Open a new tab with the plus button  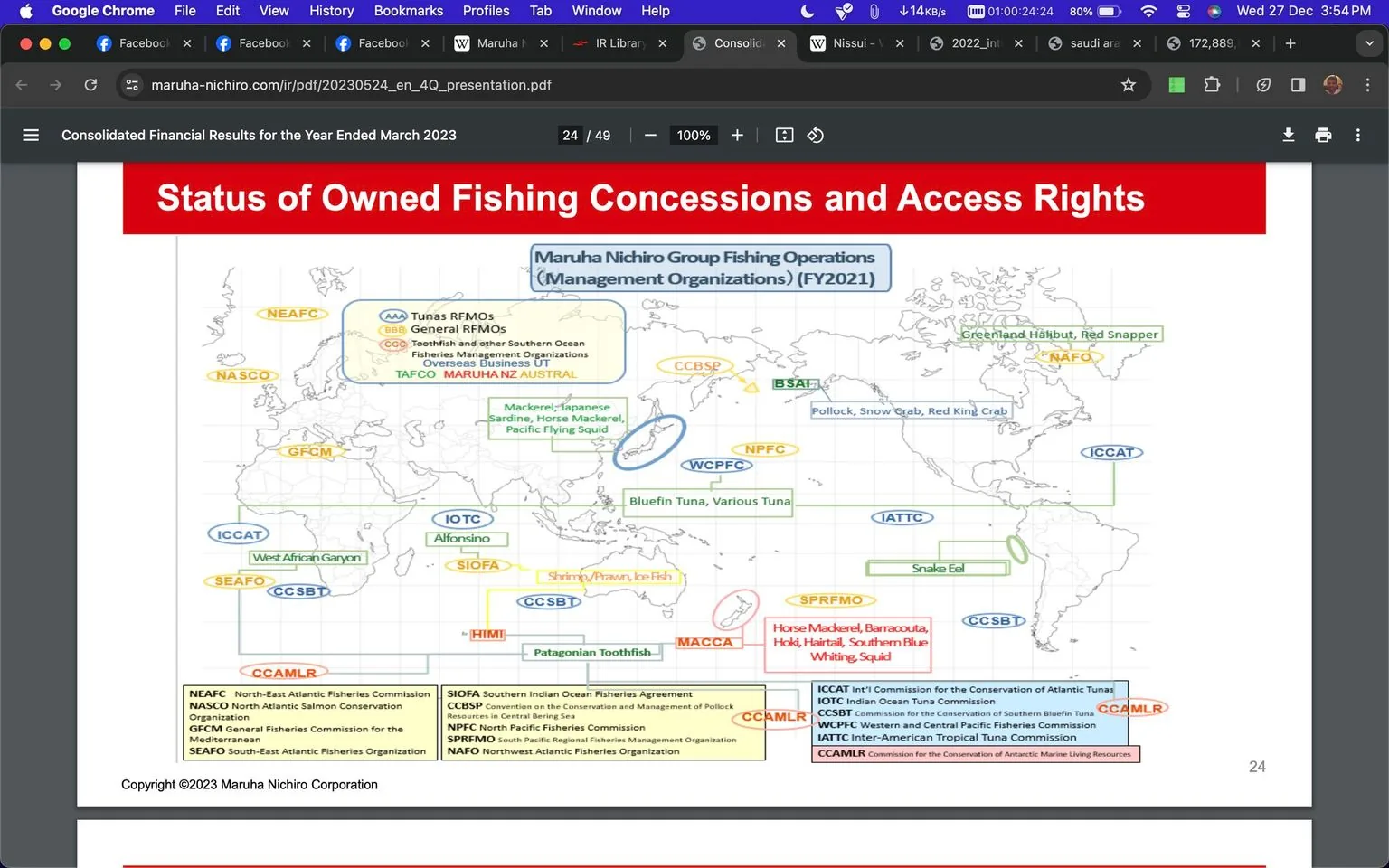coord(1290,42)
